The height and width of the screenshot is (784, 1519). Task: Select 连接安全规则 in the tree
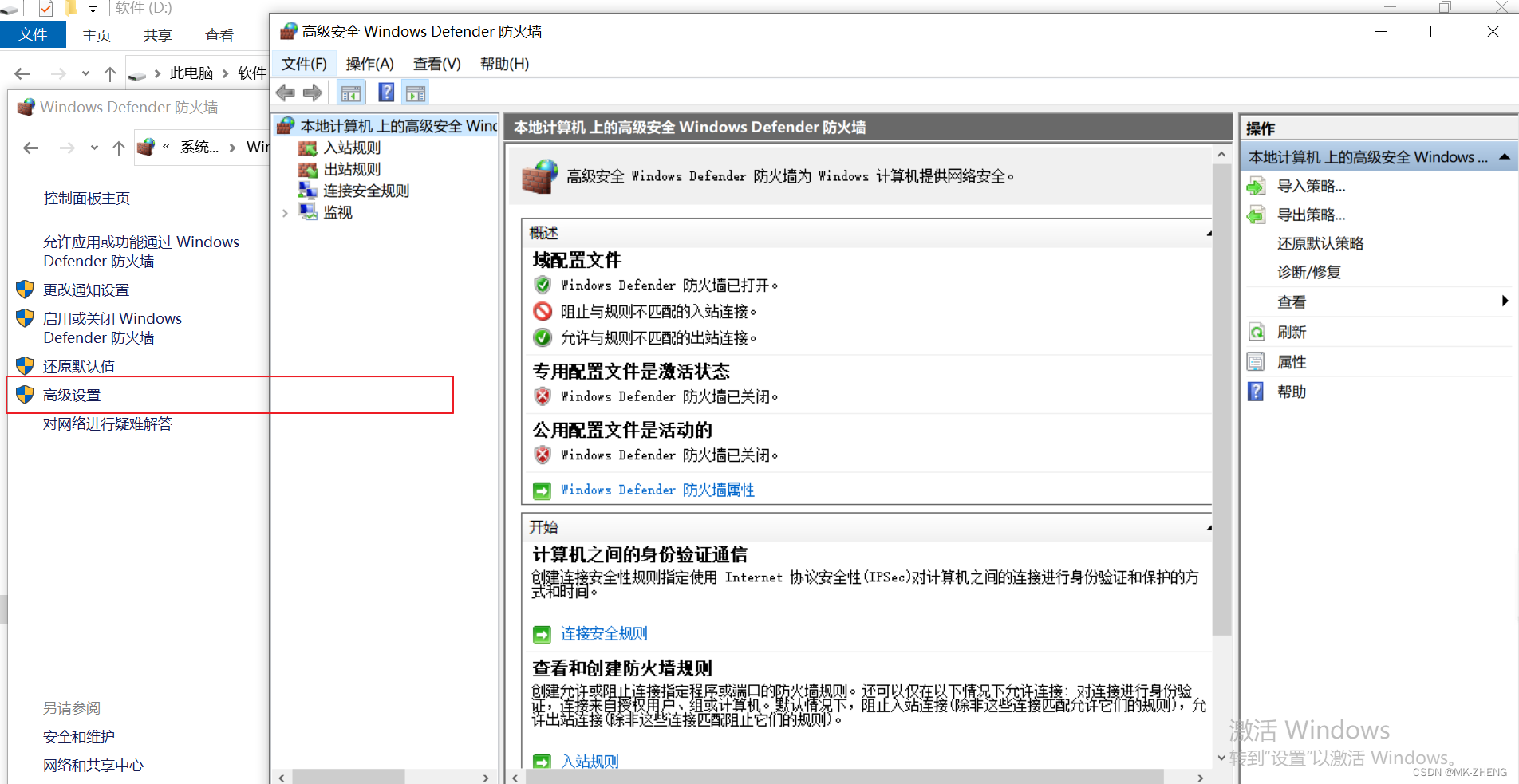(x=366, y=191)
